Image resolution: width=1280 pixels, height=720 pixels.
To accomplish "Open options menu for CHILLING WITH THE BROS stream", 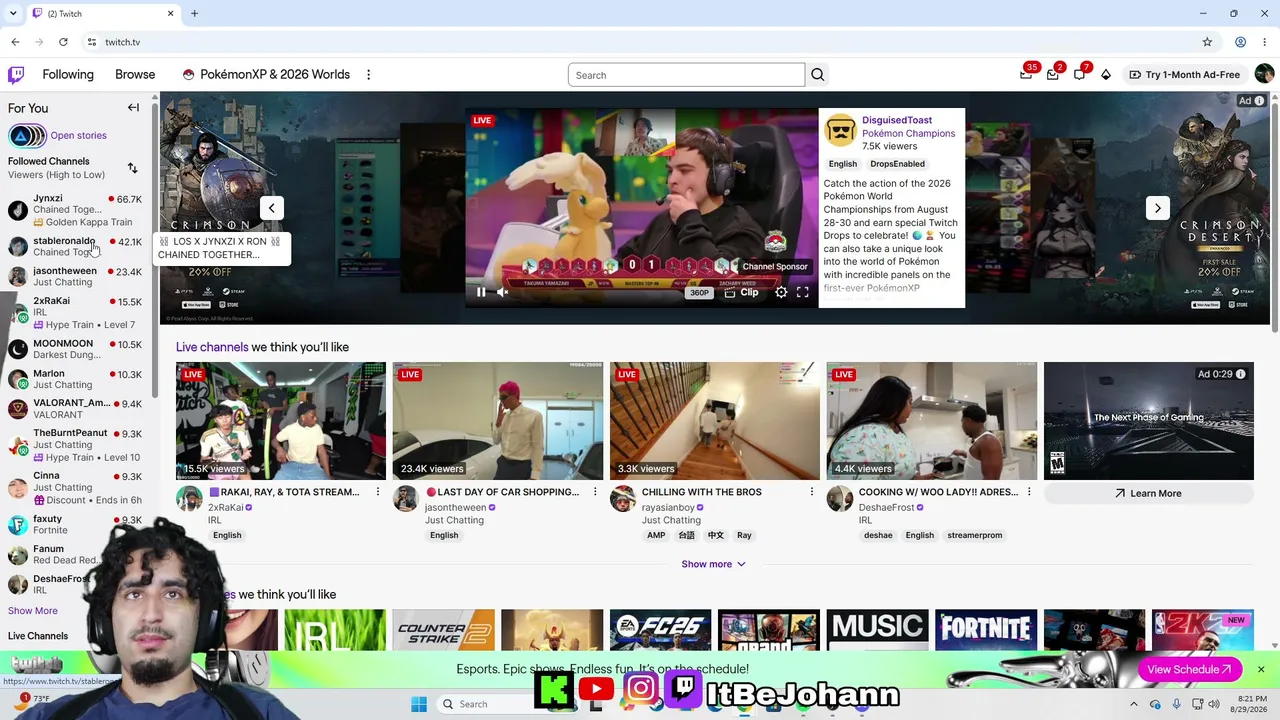I will [812, 492].
